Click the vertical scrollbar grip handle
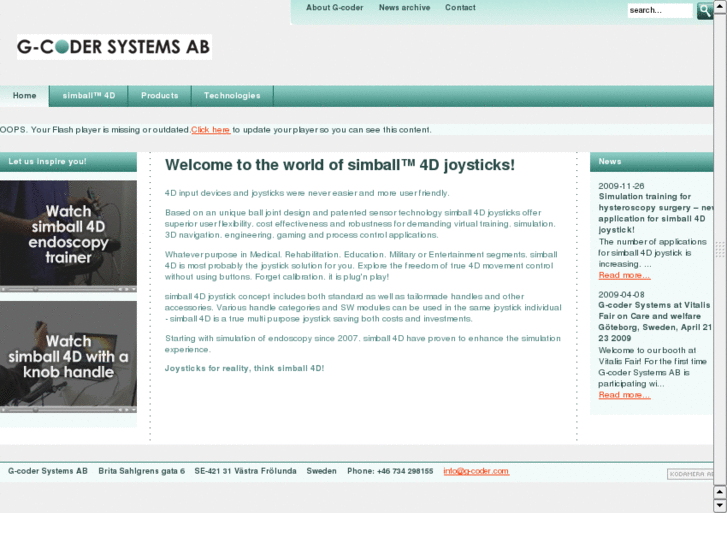Image resolution: width=727 pixels, height=545 pixels. [720, 250]
